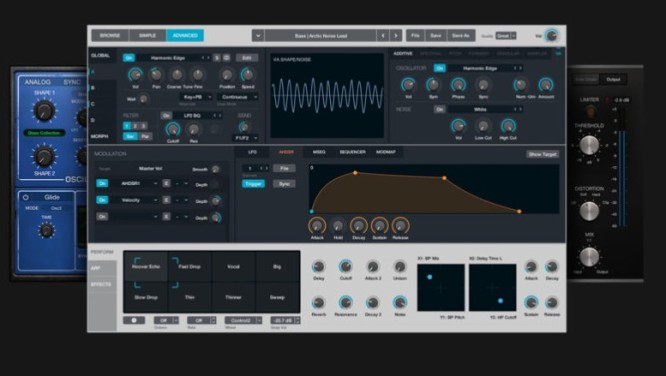666x376 pixels.
Task: Toggle the Oscillator On button
Action: [440, 68]
